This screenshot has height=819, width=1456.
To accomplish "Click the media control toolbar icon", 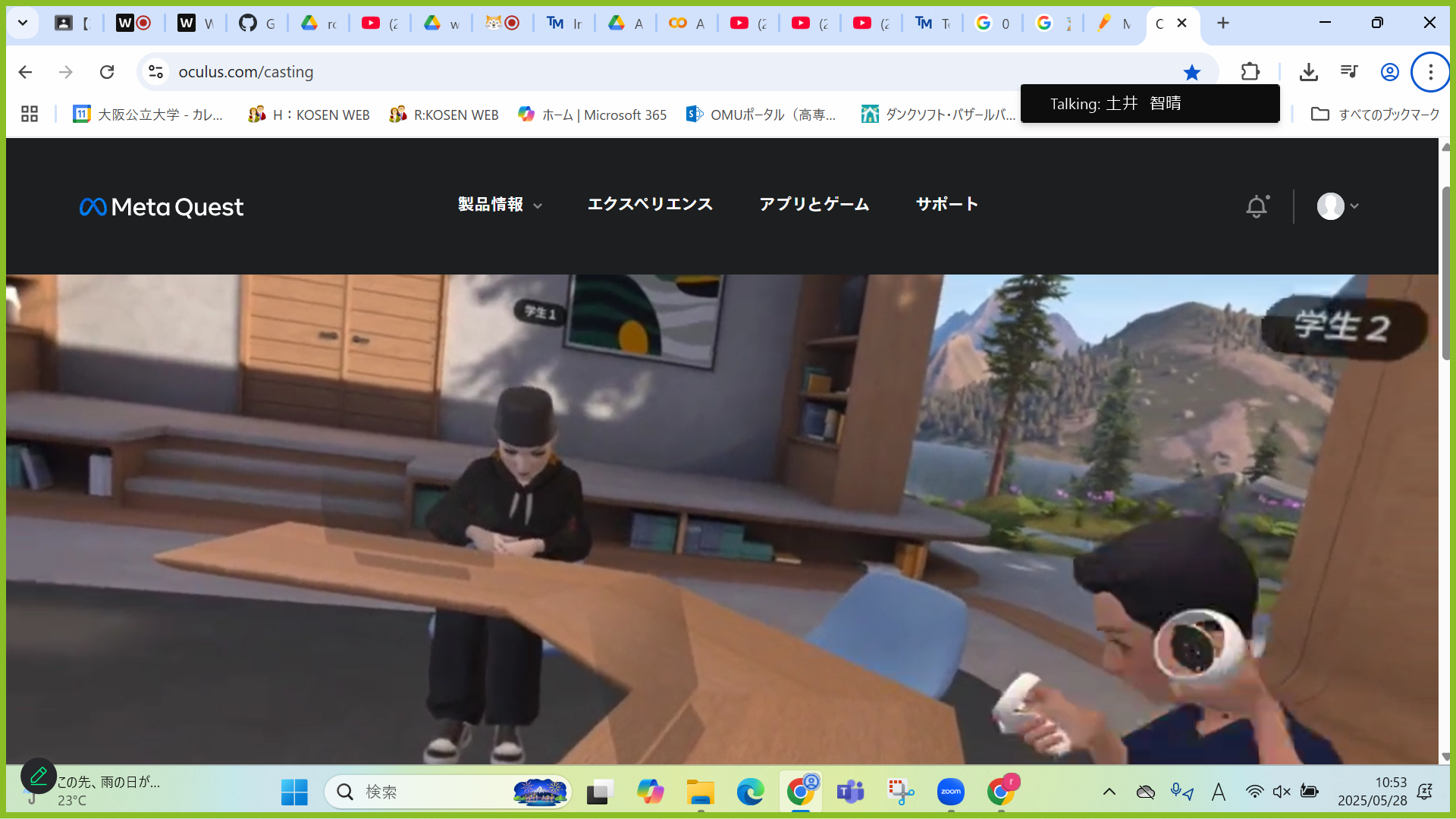I will pyautogui.click(x=1349, y=72).
